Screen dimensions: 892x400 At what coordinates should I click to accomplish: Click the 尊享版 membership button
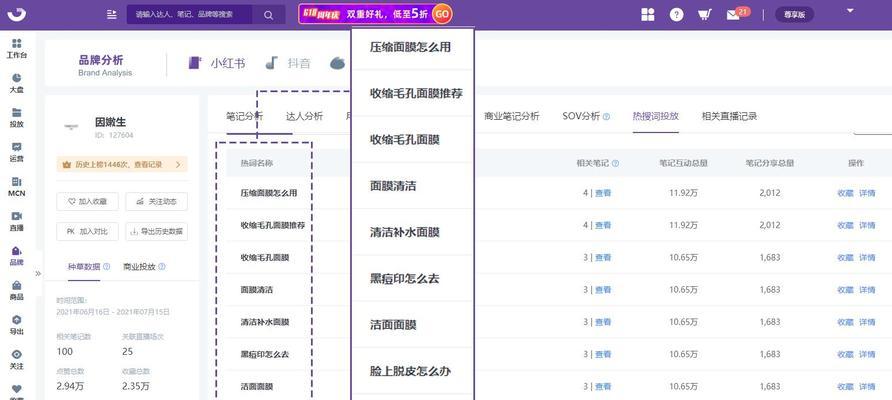(794, 15)
